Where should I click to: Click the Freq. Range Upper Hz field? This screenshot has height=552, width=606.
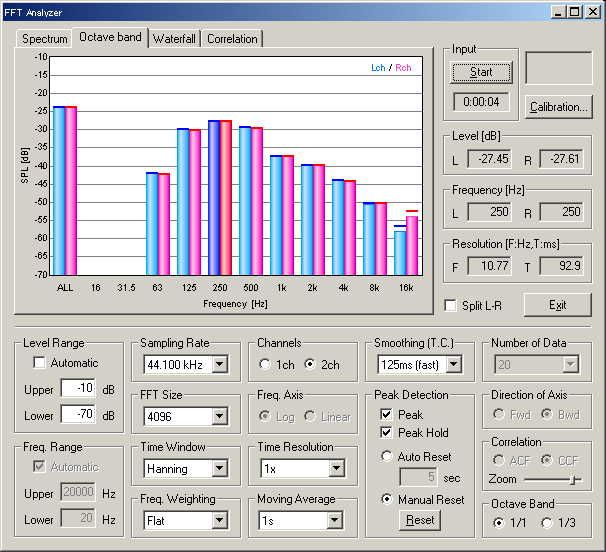[78, 492]
